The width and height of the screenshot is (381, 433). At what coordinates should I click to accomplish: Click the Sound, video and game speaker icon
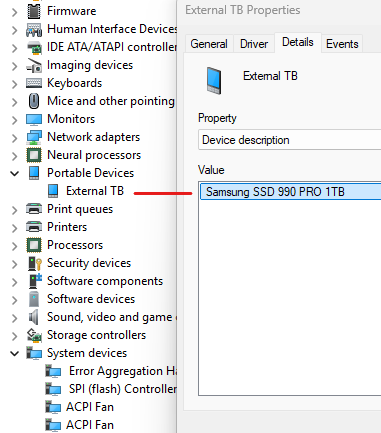33,317
